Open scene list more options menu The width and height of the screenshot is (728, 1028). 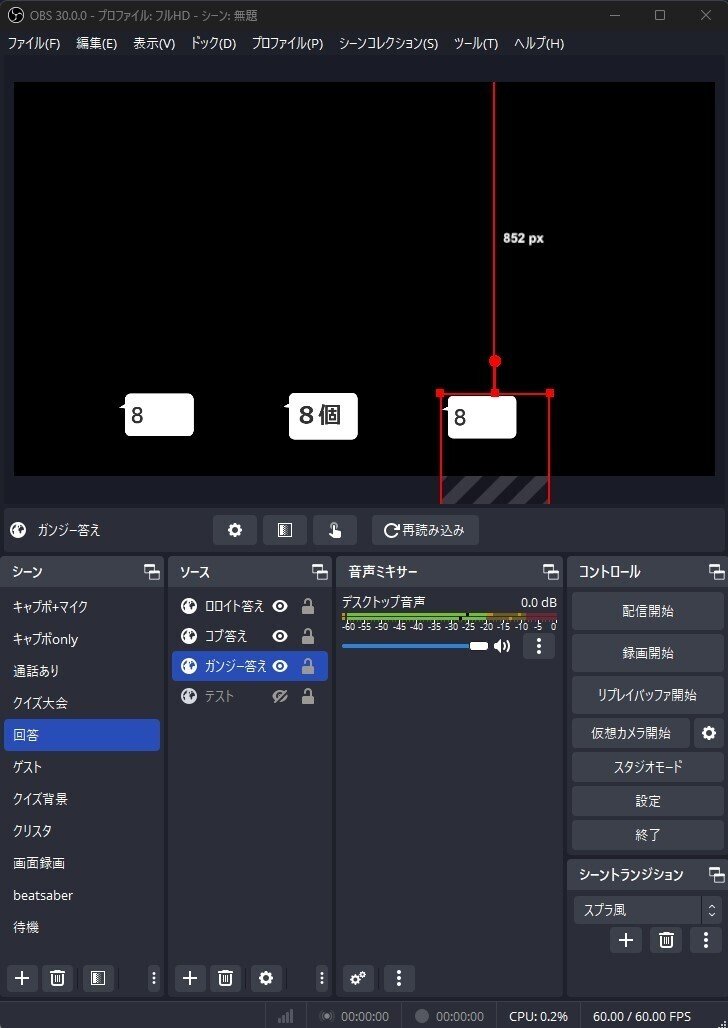(153, 978)
